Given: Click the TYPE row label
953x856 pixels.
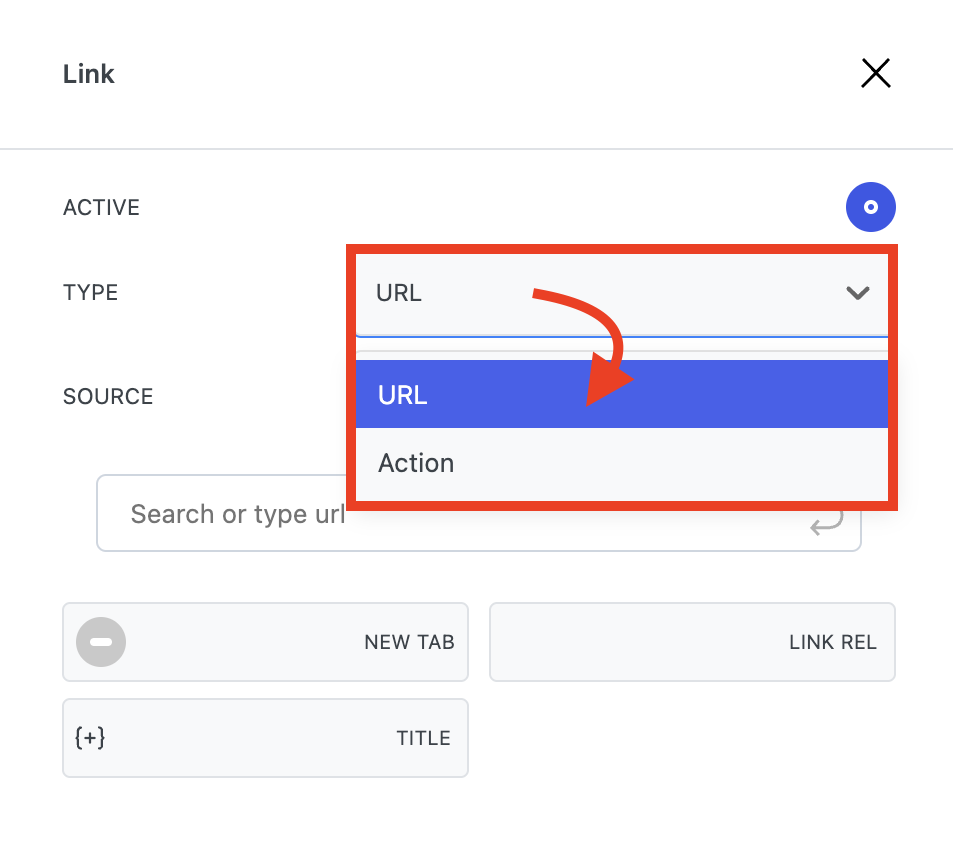Looking at the screenshot, I should (x=90, y=293).
